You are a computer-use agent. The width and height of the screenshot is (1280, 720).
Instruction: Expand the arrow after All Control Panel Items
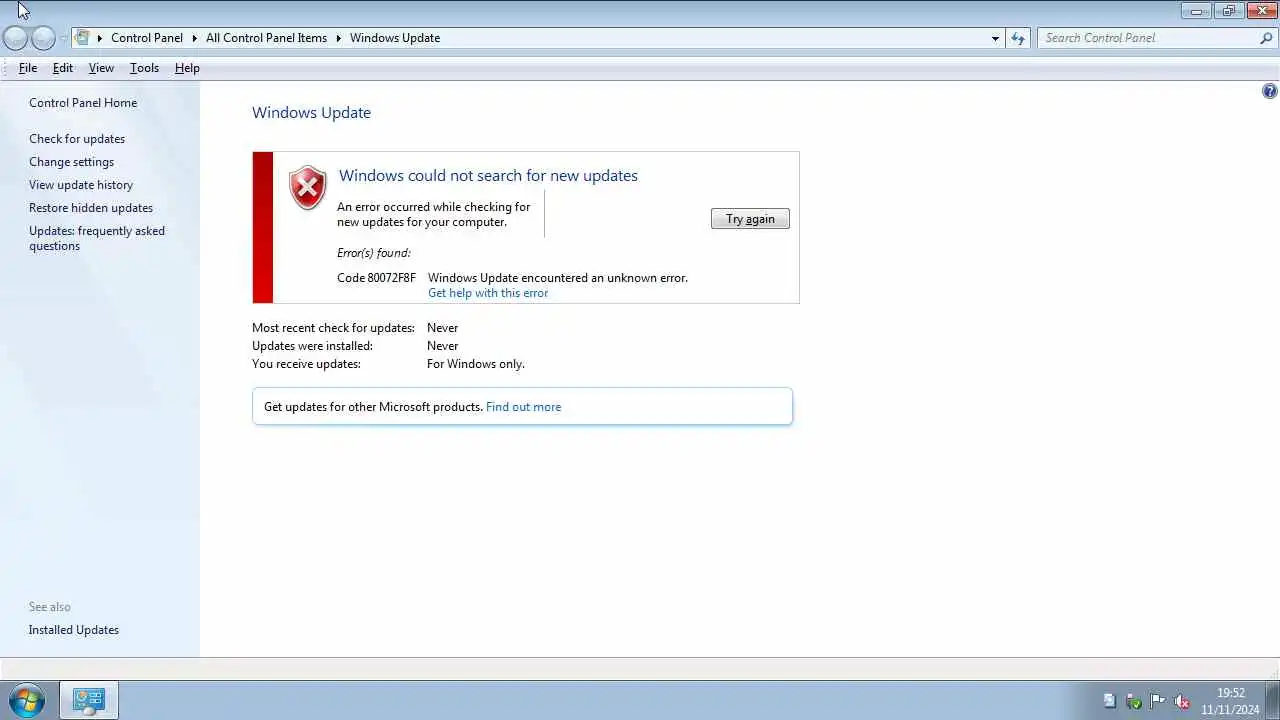pos(338,38)
